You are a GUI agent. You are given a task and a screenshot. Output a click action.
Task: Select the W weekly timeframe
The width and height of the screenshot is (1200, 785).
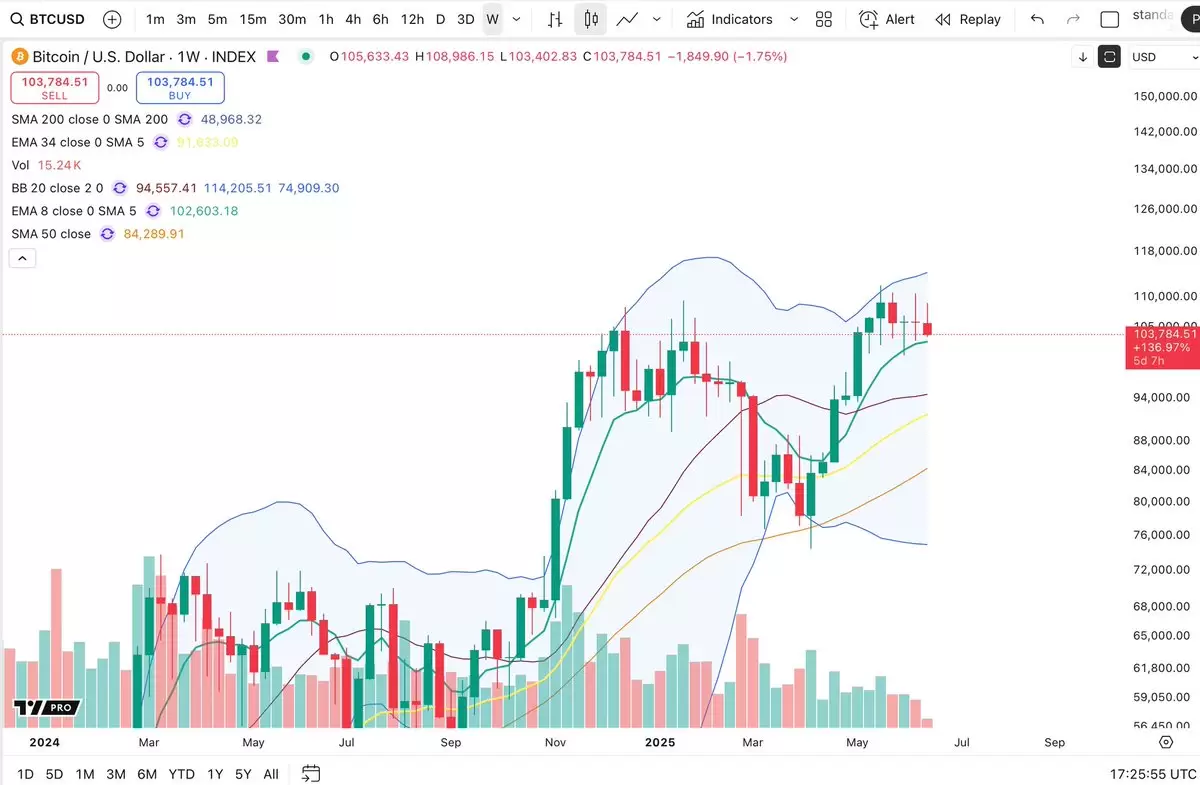[x=492, y=19]
